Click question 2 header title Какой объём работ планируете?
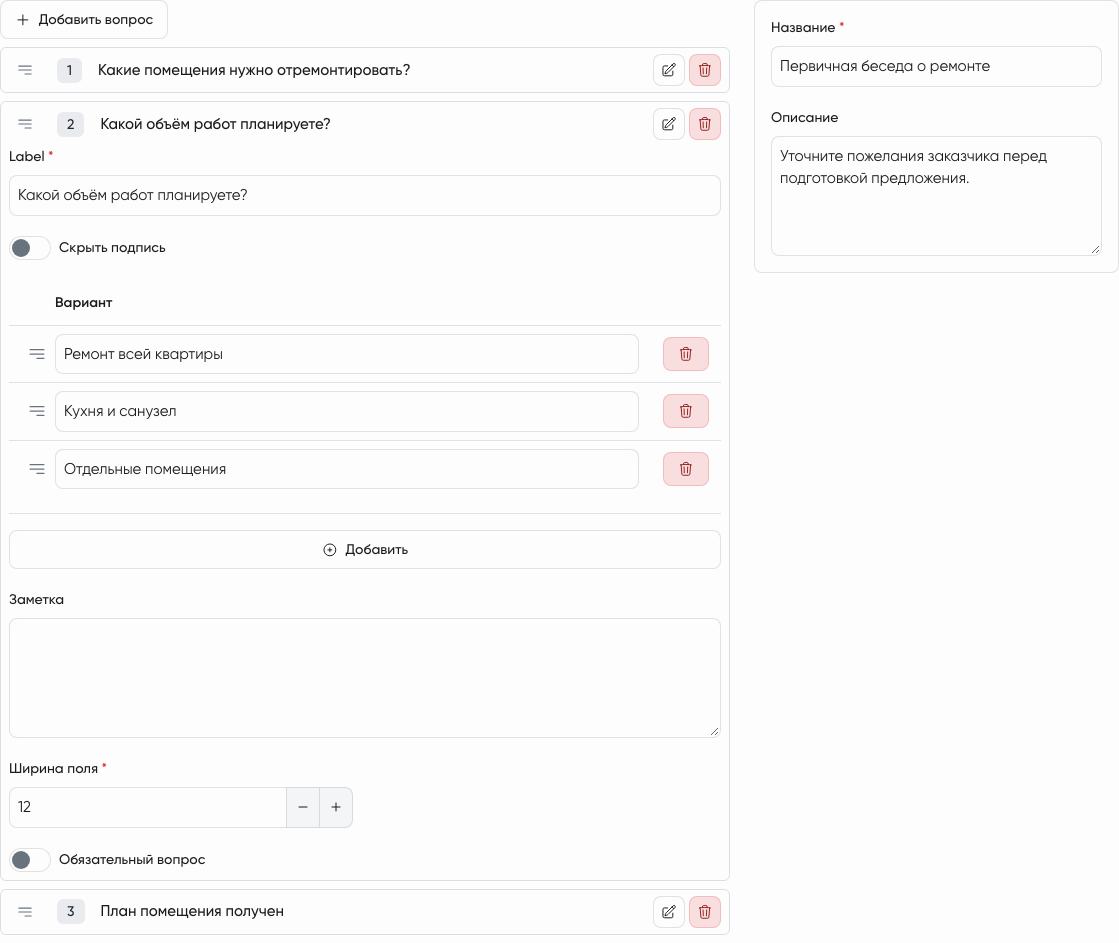The image size is (1119, 943). tap(216, 124)
